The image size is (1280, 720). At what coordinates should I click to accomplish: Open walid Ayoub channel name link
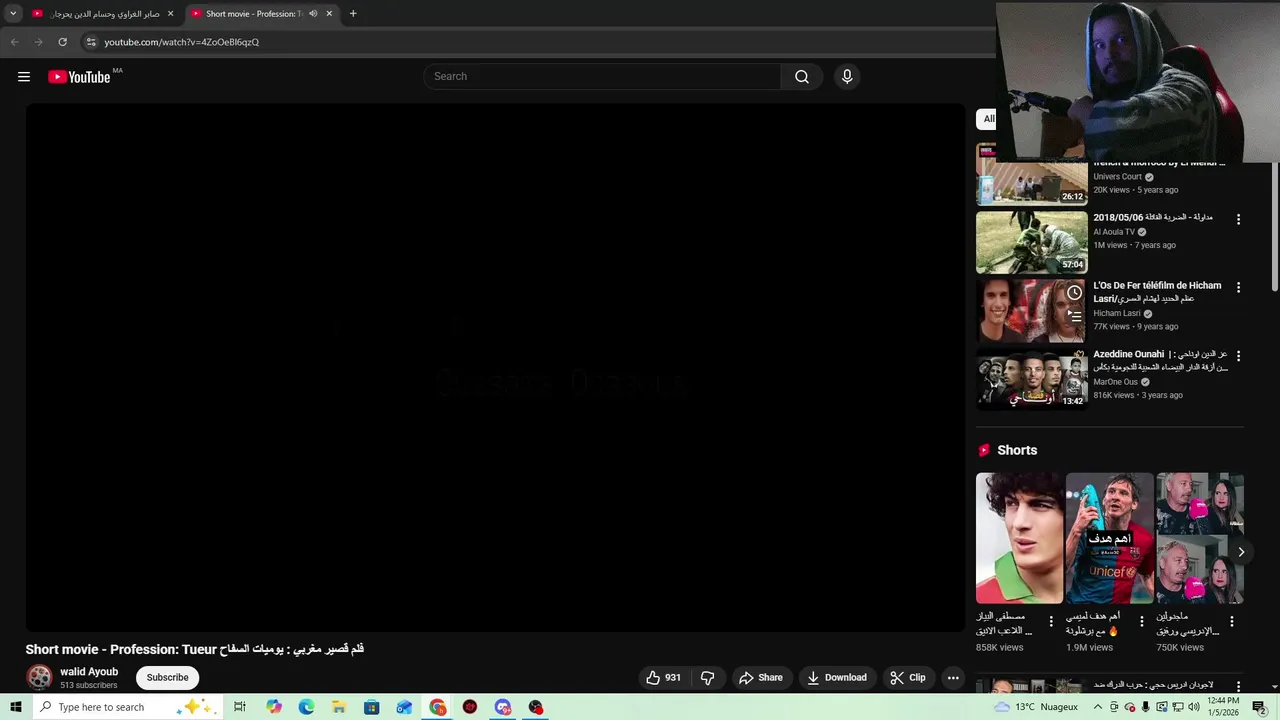pyautogui.click(x=89, y=672)
